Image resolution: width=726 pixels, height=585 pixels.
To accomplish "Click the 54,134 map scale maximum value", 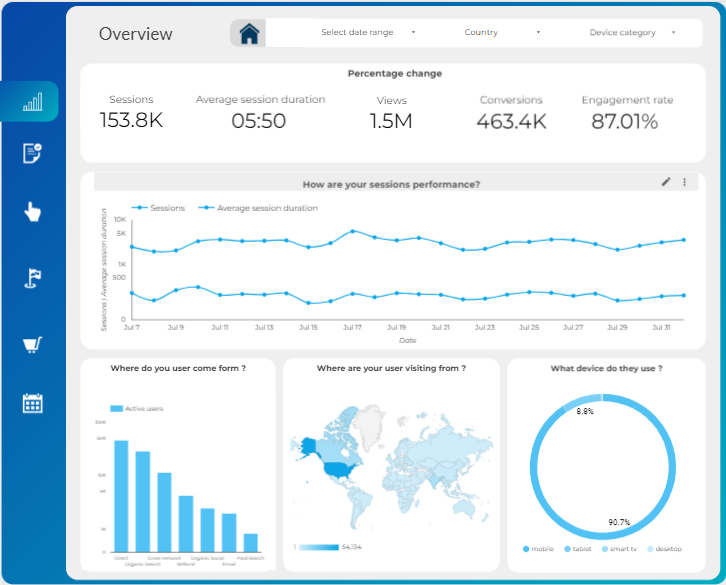I will click(351, 547).
